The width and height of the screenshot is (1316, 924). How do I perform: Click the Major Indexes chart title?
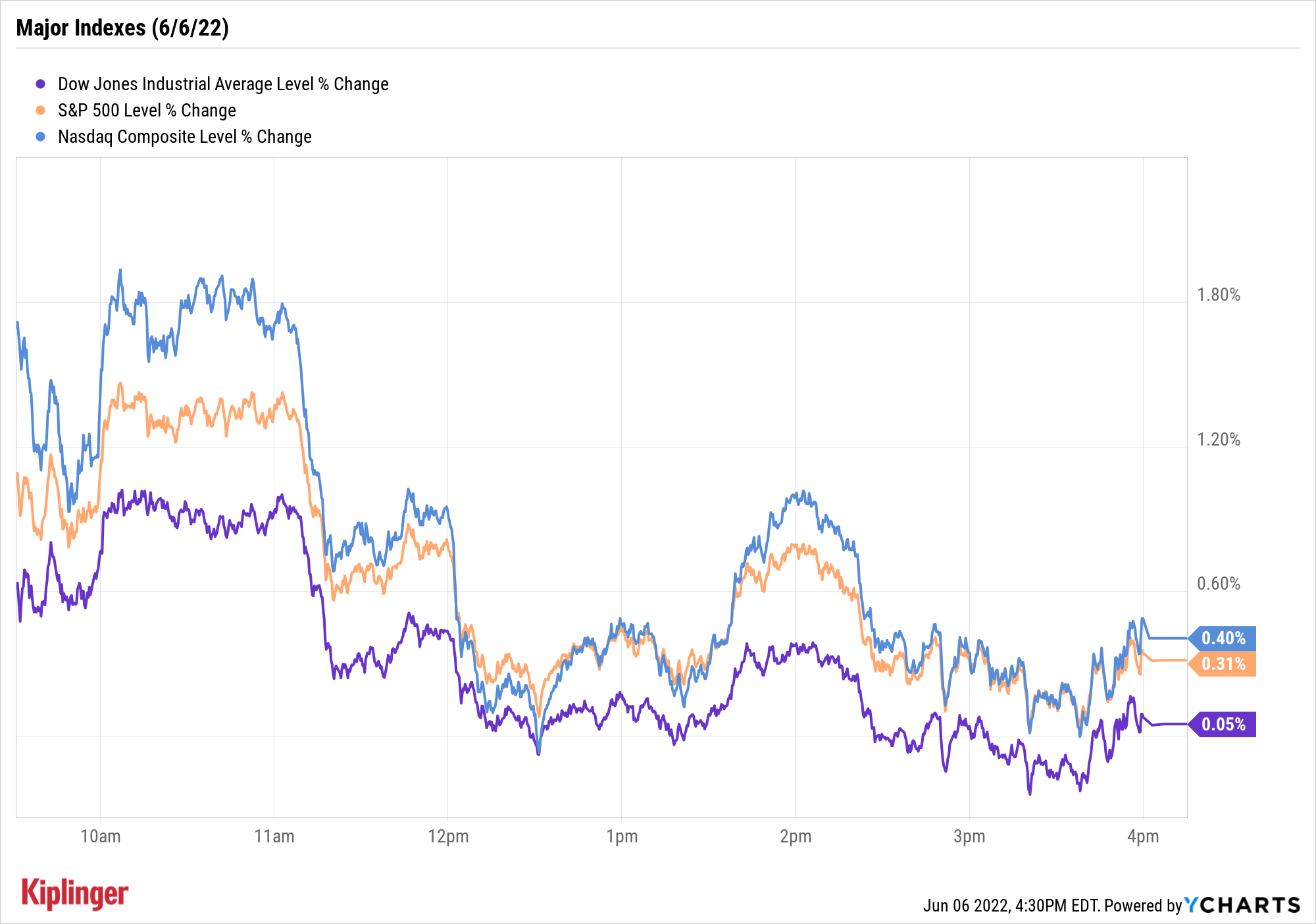coord(122,28)
